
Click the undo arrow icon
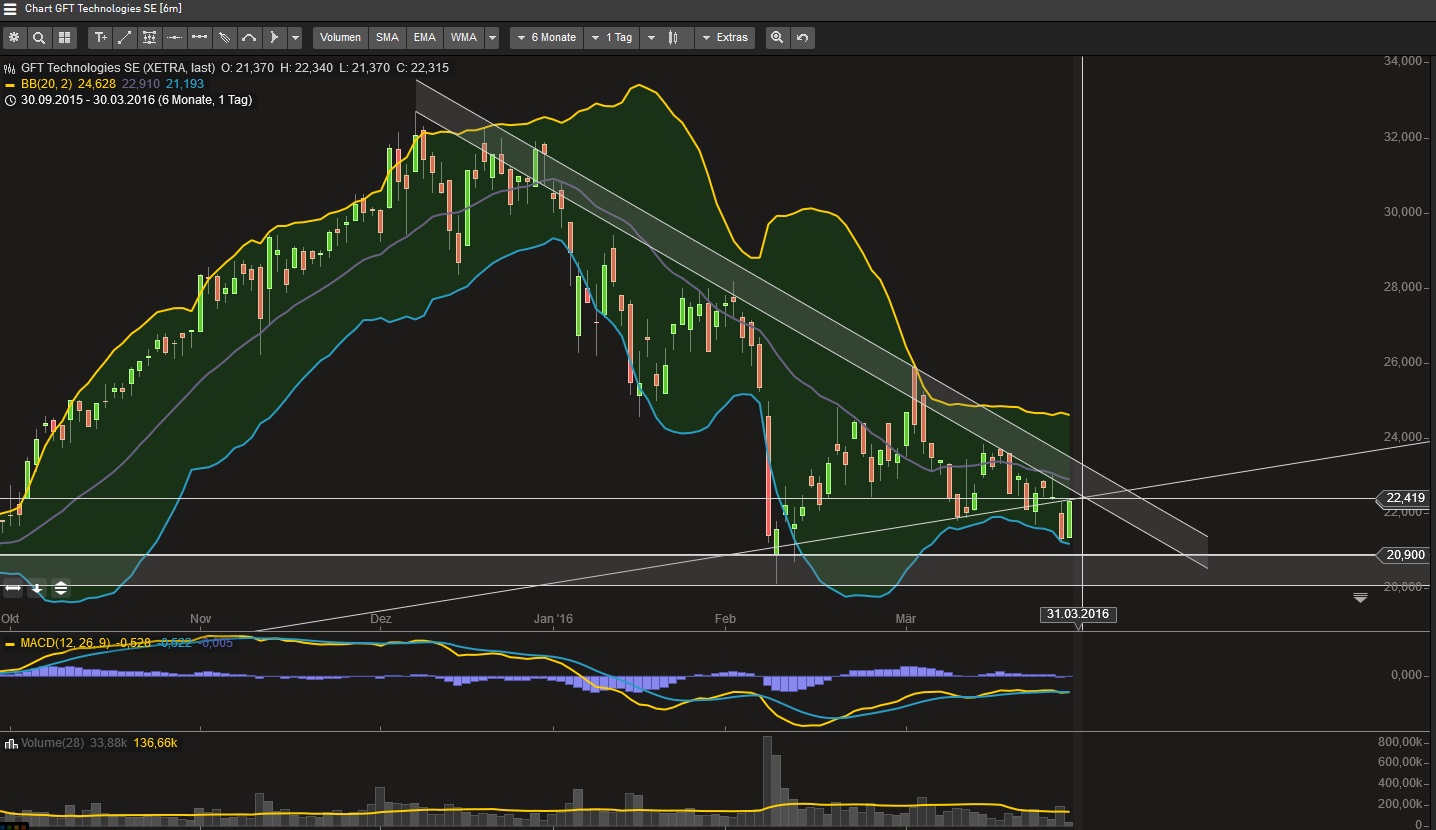pos(802,38)
